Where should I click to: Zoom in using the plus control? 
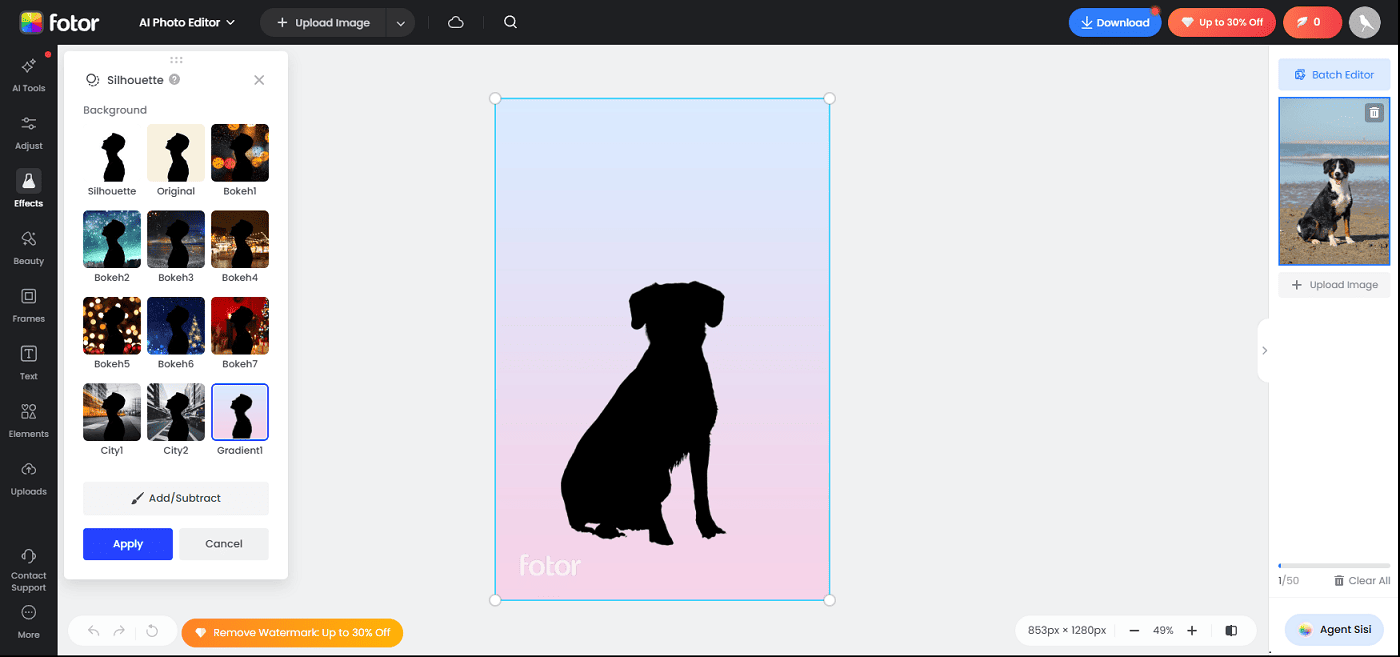point(1191,630)
